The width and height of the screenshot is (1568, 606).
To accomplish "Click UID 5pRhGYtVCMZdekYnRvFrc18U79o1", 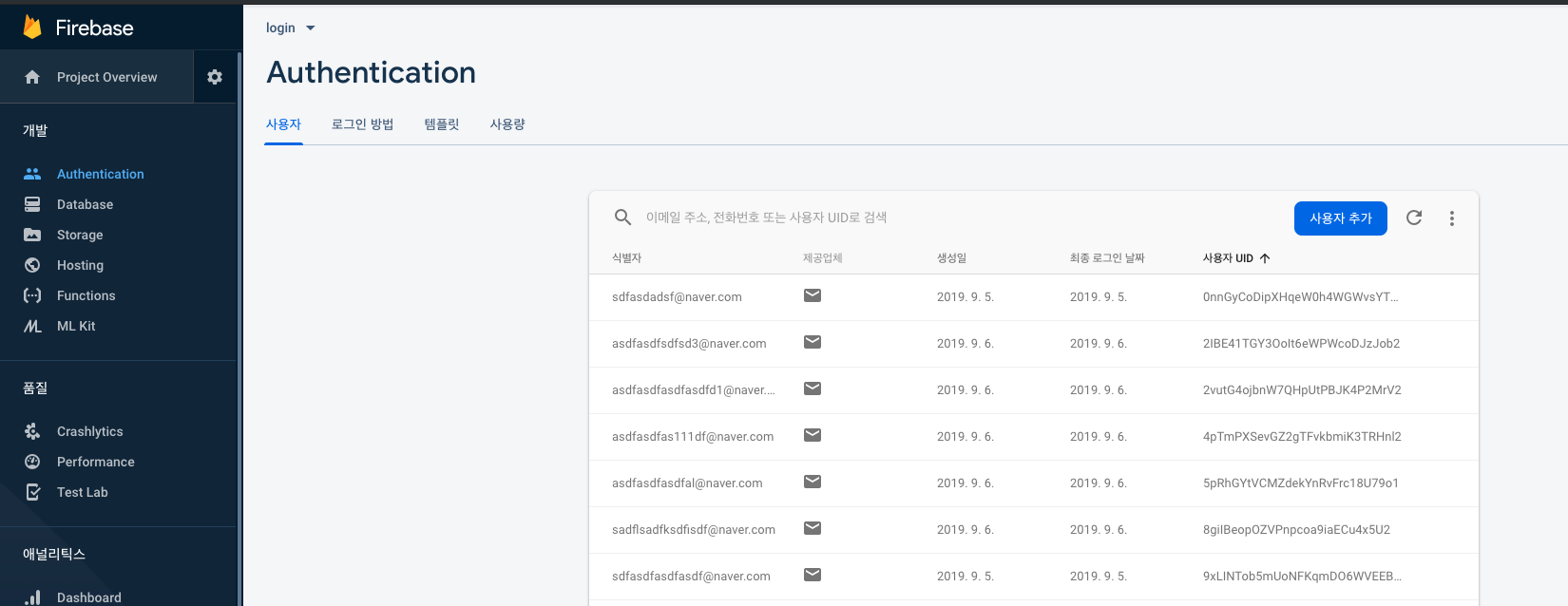I will point(1301,483).
